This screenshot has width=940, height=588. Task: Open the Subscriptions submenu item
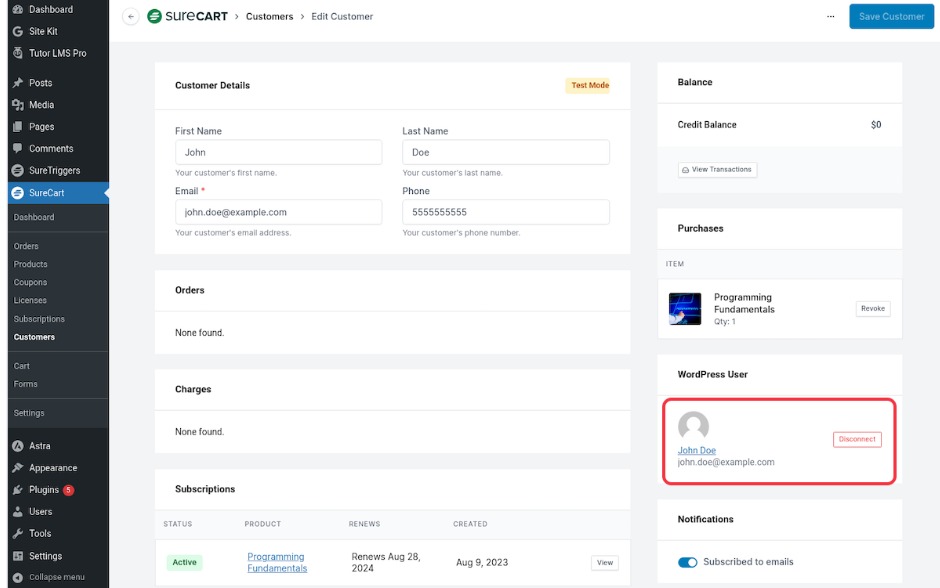point(39,319)
